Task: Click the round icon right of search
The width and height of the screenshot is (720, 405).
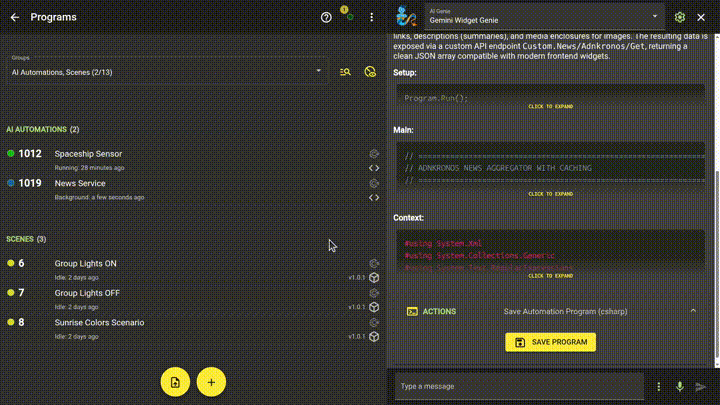Action: click(370, 72)
